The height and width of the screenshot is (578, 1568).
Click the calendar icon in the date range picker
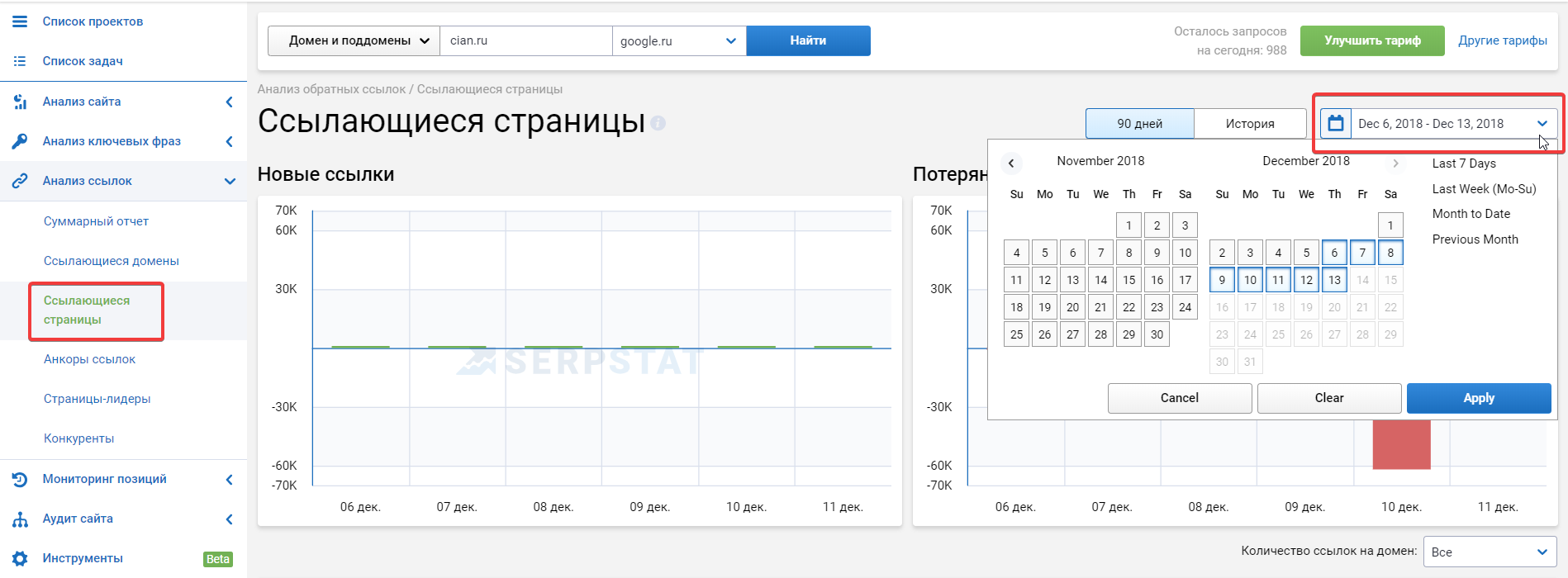[x=1336, y=124]
